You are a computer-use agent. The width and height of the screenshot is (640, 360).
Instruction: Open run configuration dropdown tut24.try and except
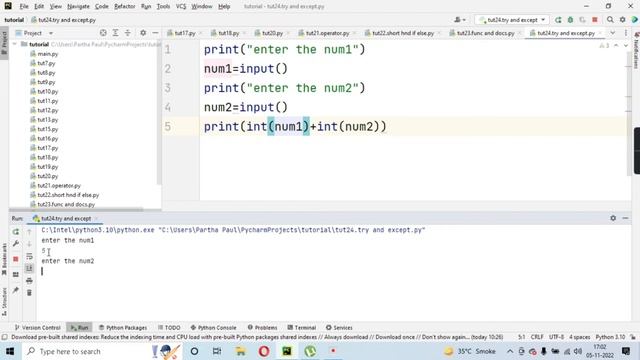(512, 20)
